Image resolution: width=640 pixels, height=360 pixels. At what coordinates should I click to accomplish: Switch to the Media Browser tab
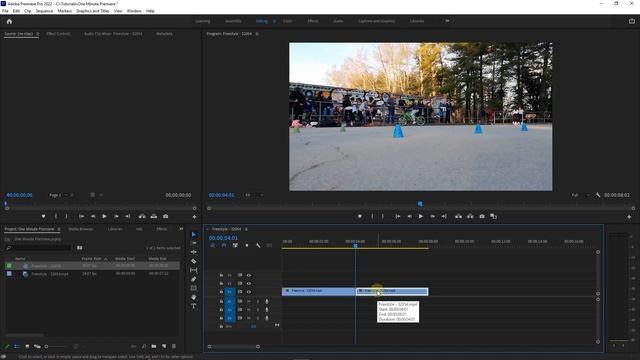(81, 229)
